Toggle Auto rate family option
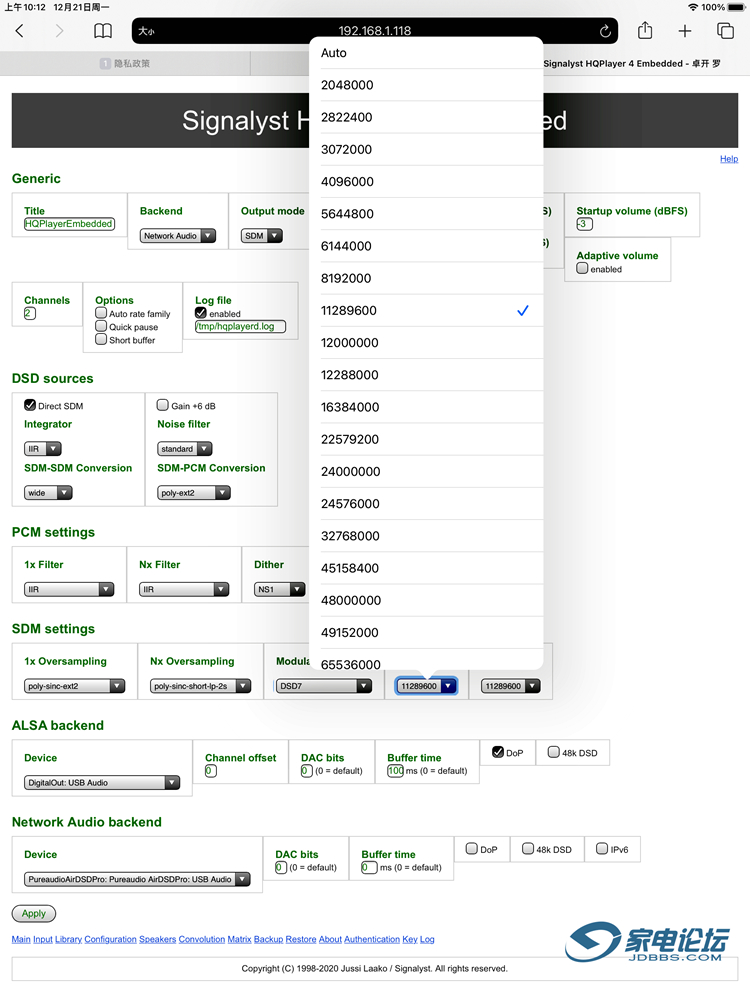Image resolution: width=750 pixels, height=1000 pixels. (x=101, y=313)
